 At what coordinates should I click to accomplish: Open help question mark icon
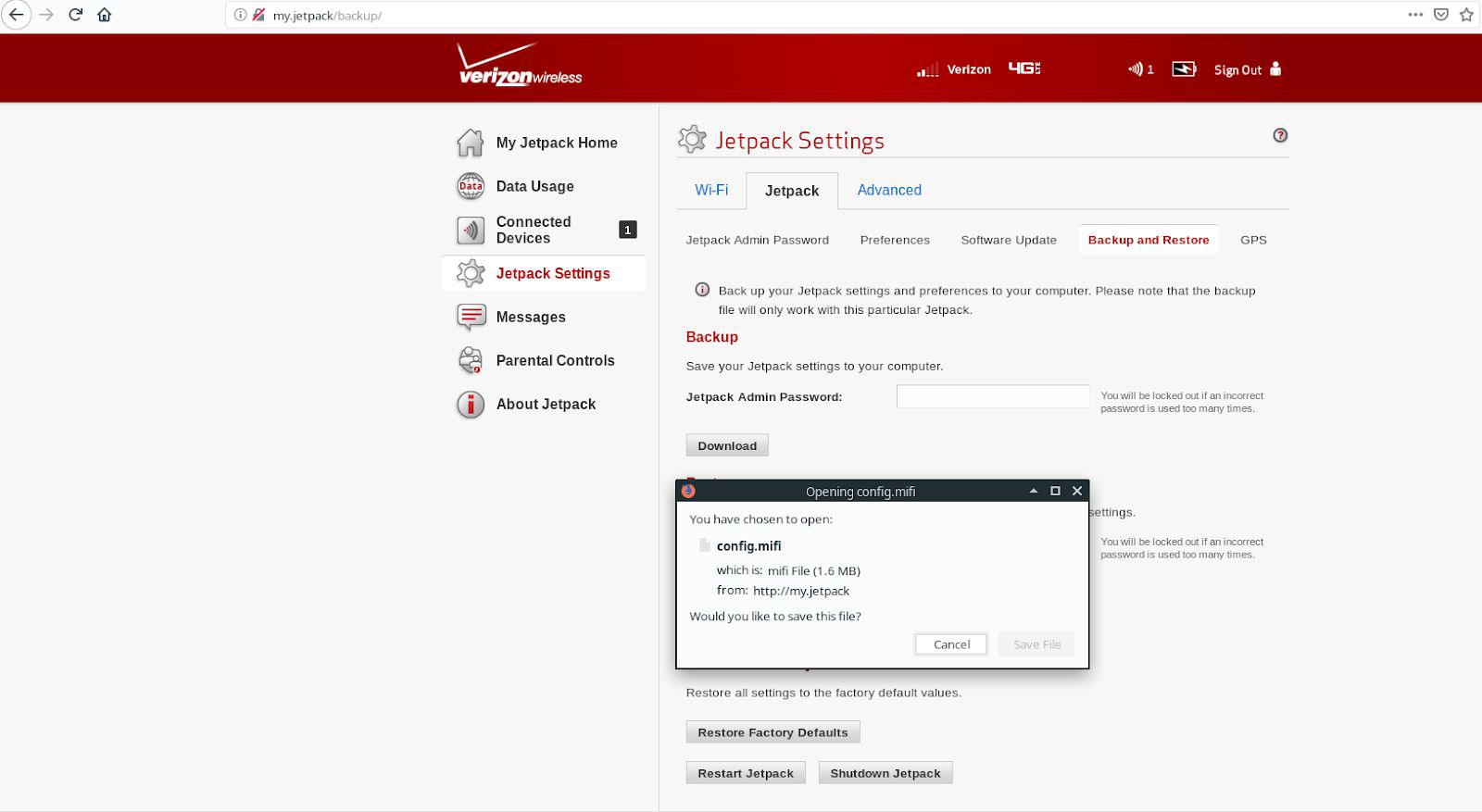point(1280,135)
